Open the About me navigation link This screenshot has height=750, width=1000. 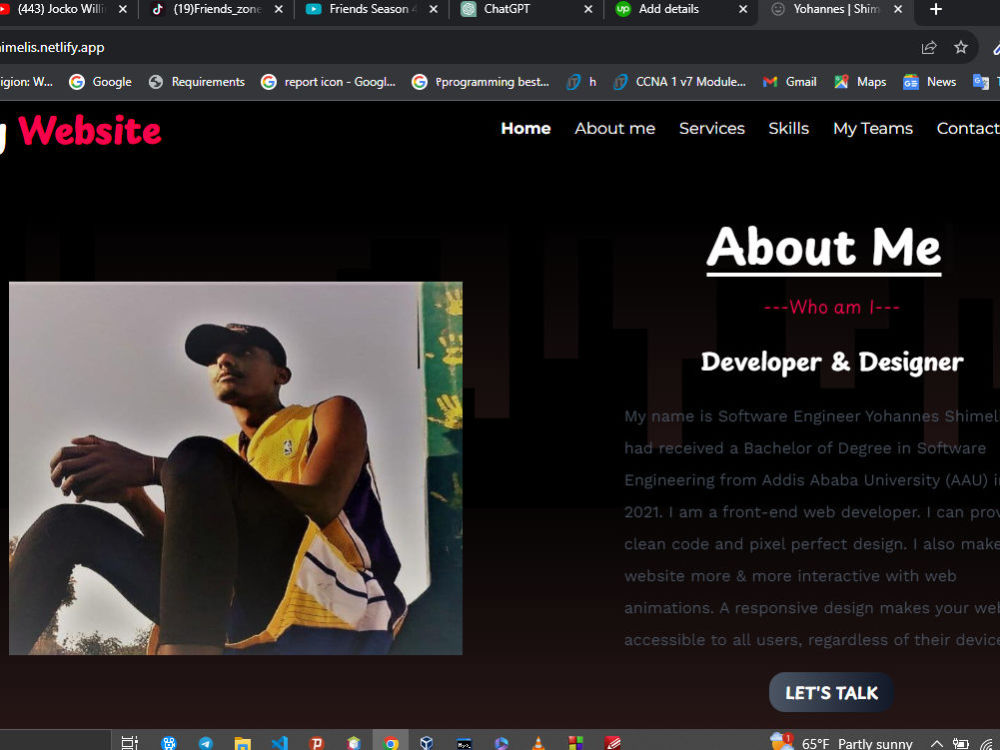[614, 128]
